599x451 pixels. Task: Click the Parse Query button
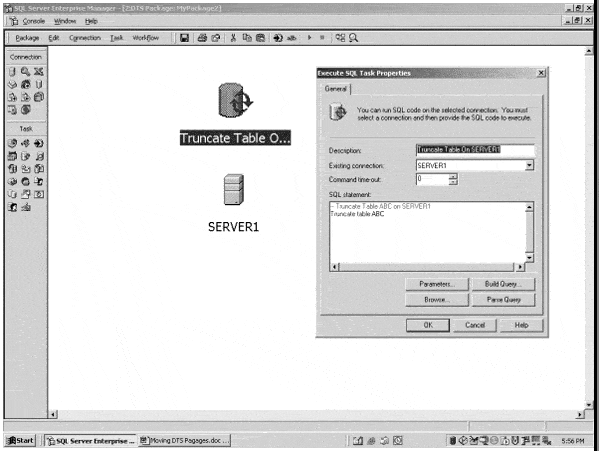pos(503,300)
